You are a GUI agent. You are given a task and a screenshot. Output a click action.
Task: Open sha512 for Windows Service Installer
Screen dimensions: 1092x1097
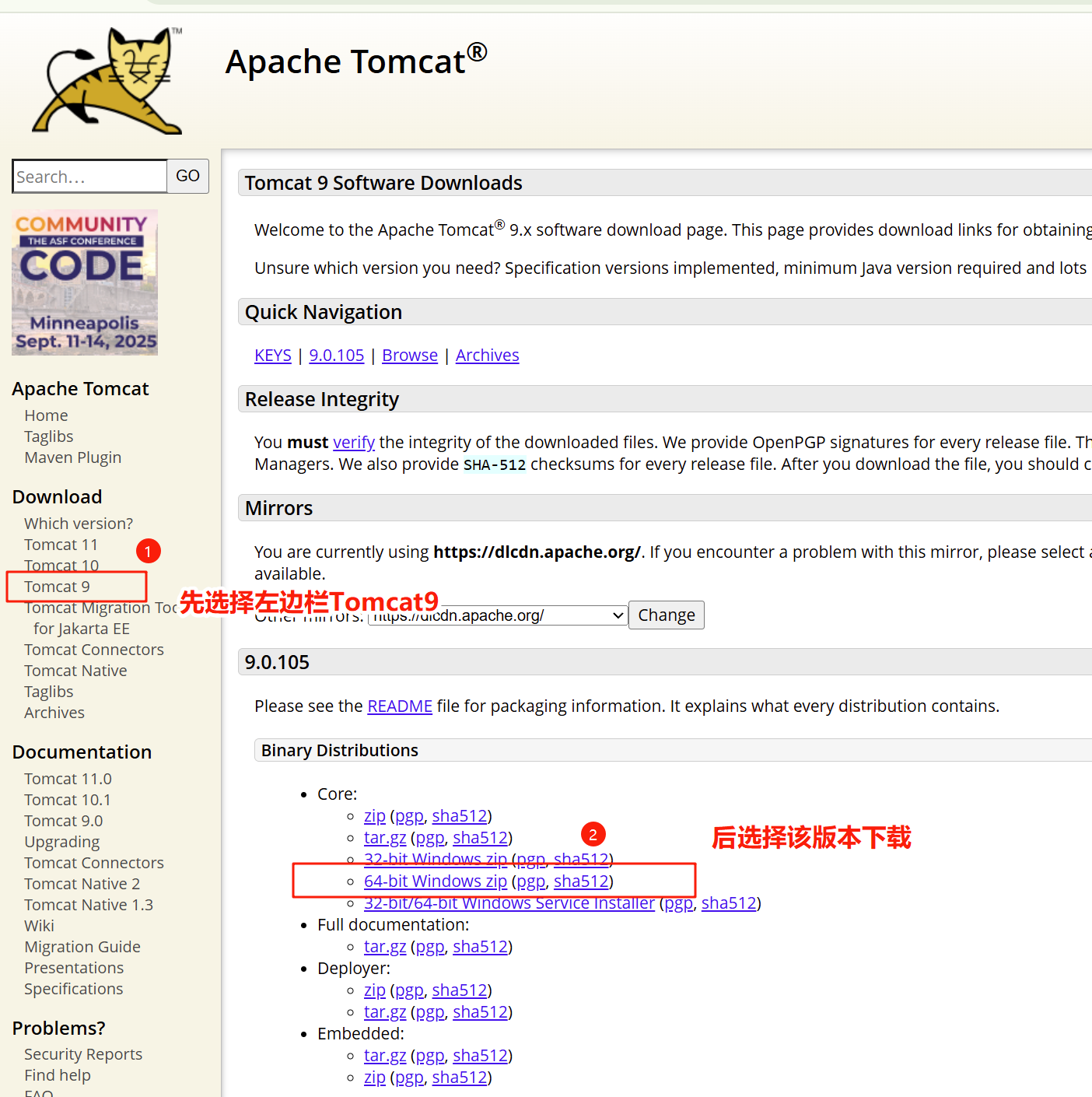[729, 903]
